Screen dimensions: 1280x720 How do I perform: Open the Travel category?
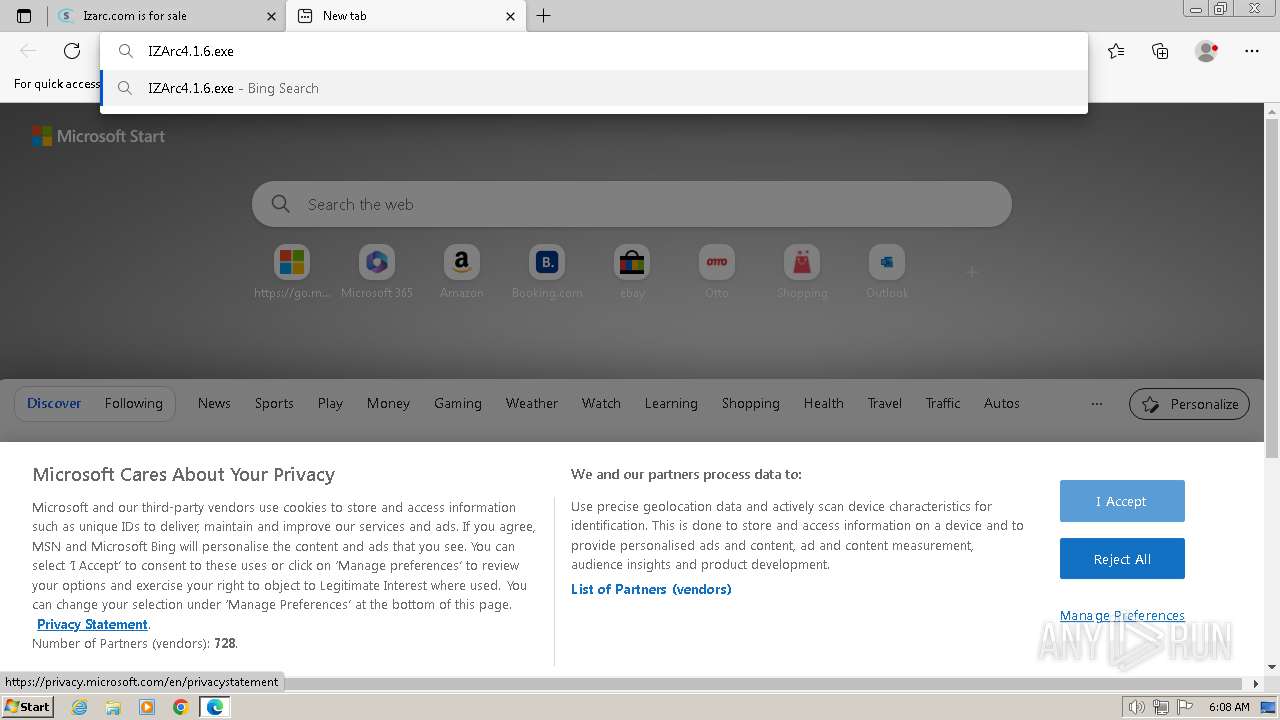click(885, 403)
